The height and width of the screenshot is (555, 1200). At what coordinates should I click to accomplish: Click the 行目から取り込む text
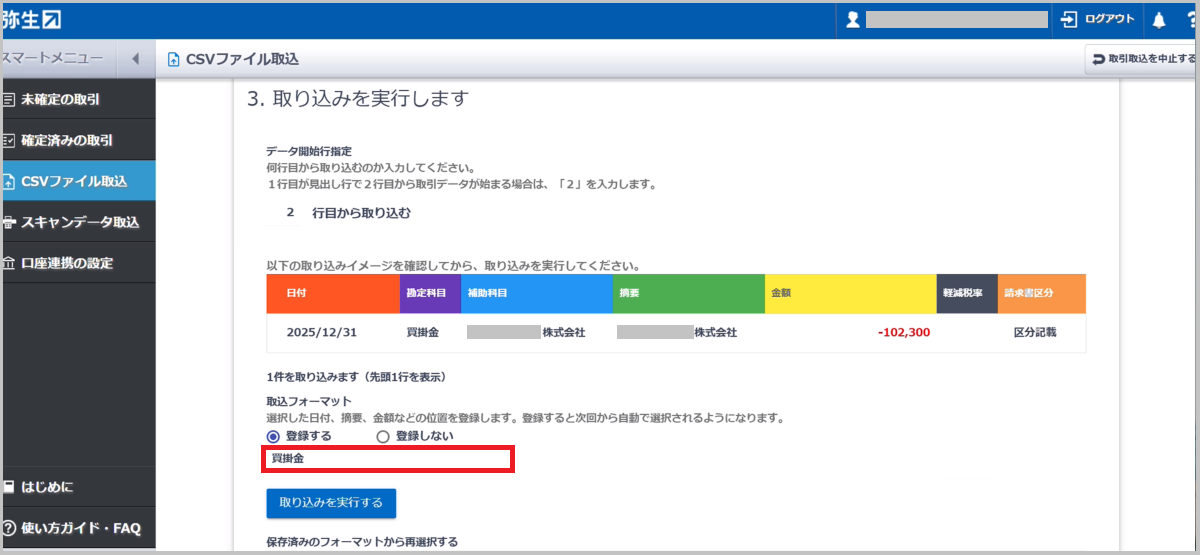tap(361, 213)
